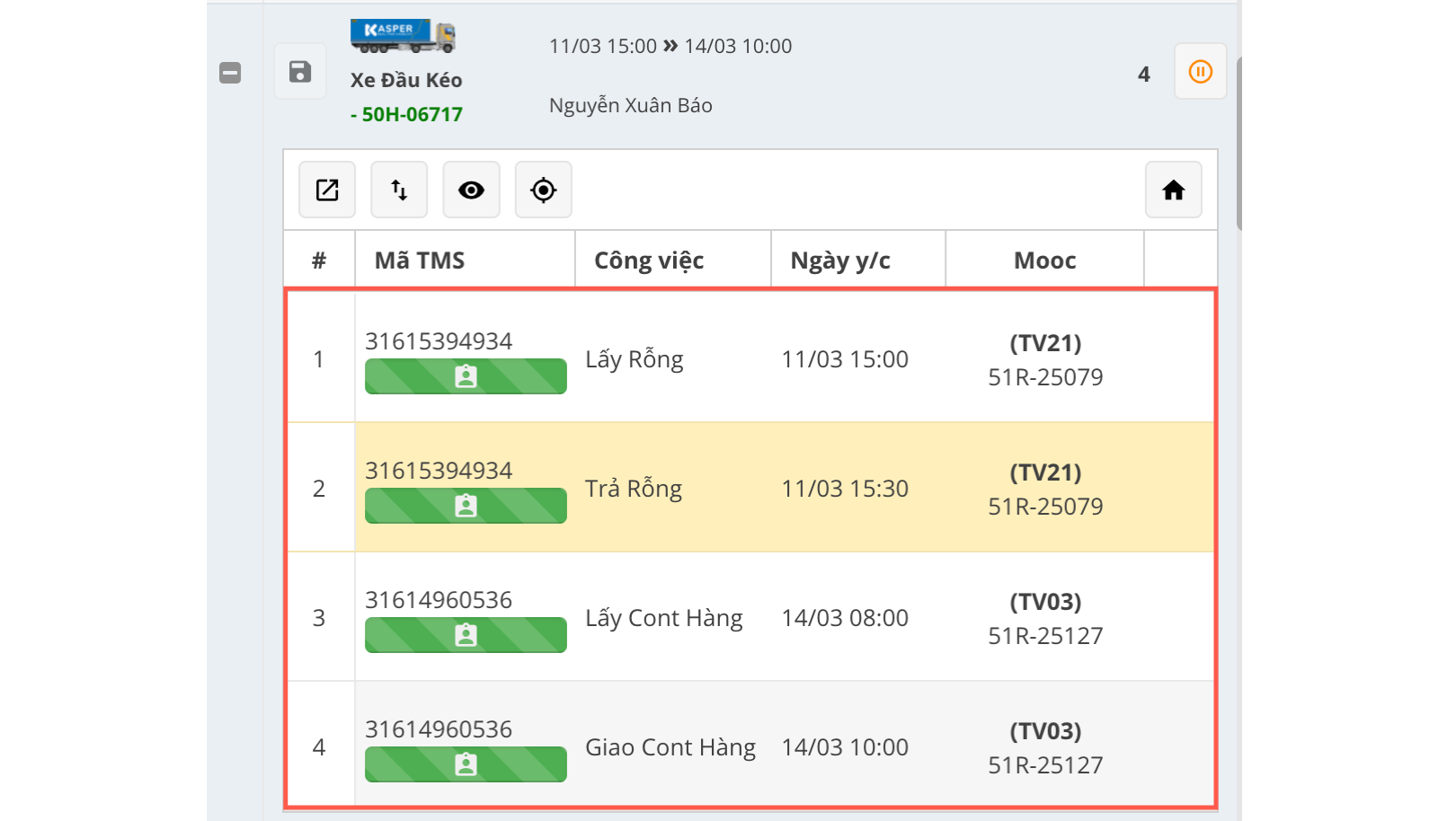The width and height of the screenshot is (1456, 821).
Task: Click the vertical scrollbar on right
Action: 1238,144
